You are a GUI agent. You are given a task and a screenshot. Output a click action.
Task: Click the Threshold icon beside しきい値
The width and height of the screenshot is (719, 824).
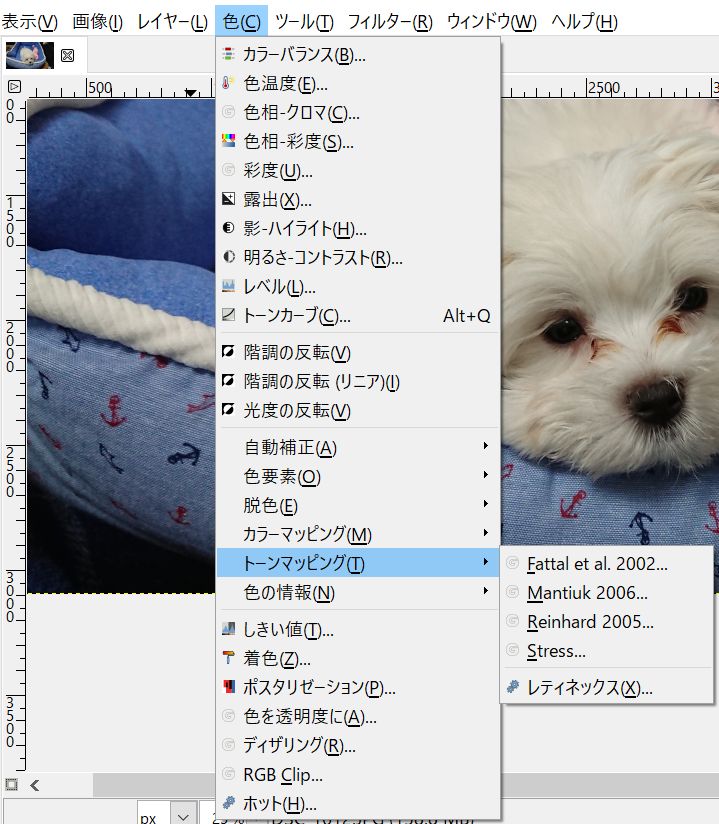tap(228, 629)
